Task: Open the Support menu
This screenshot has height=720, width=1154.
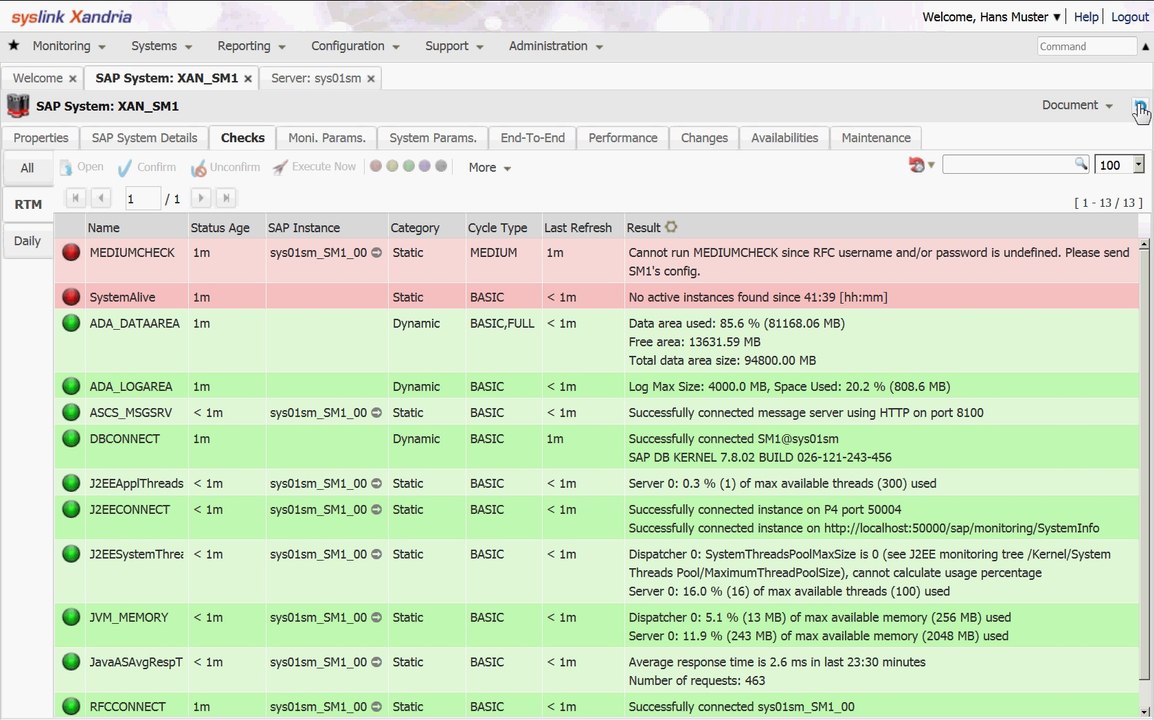Action: [x=454, y=46]
